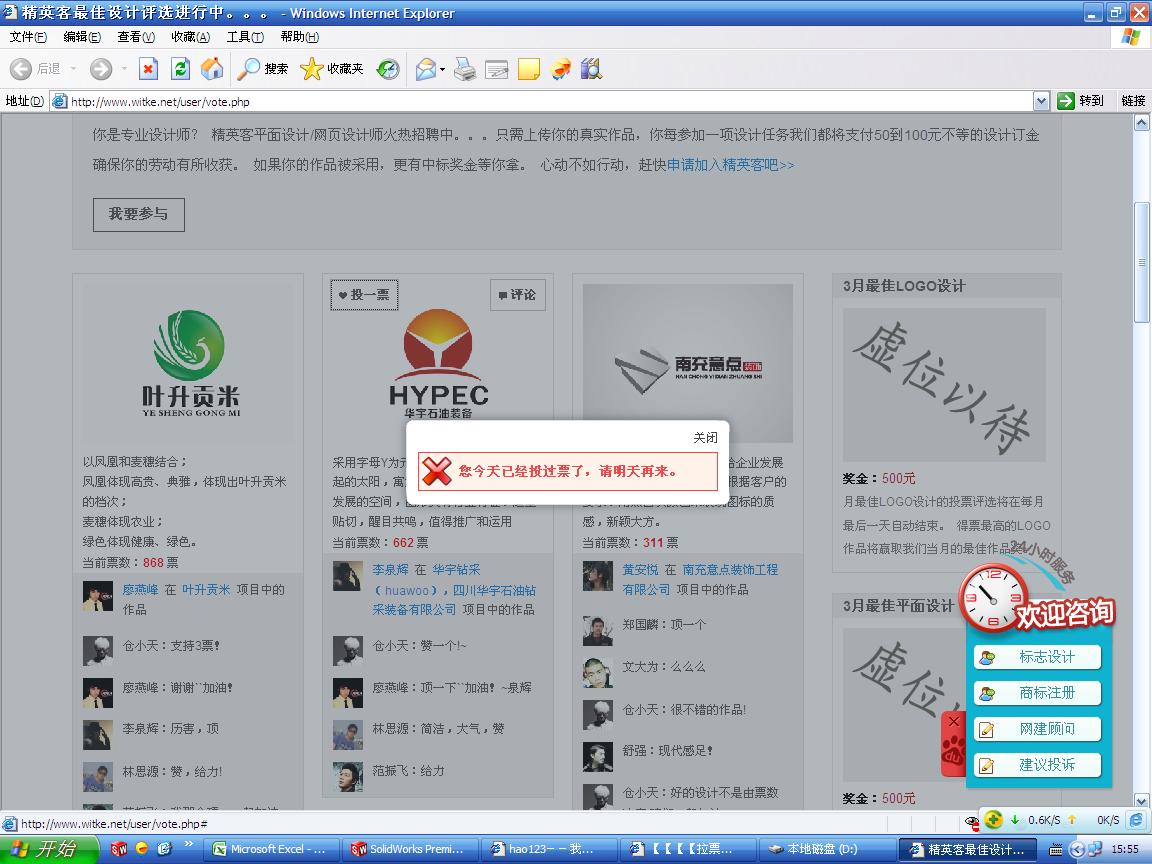This screenshot has width=1152, height=864.
Task: Open the Search (搜索) toolbar button
Action: (x=262, y=69)
